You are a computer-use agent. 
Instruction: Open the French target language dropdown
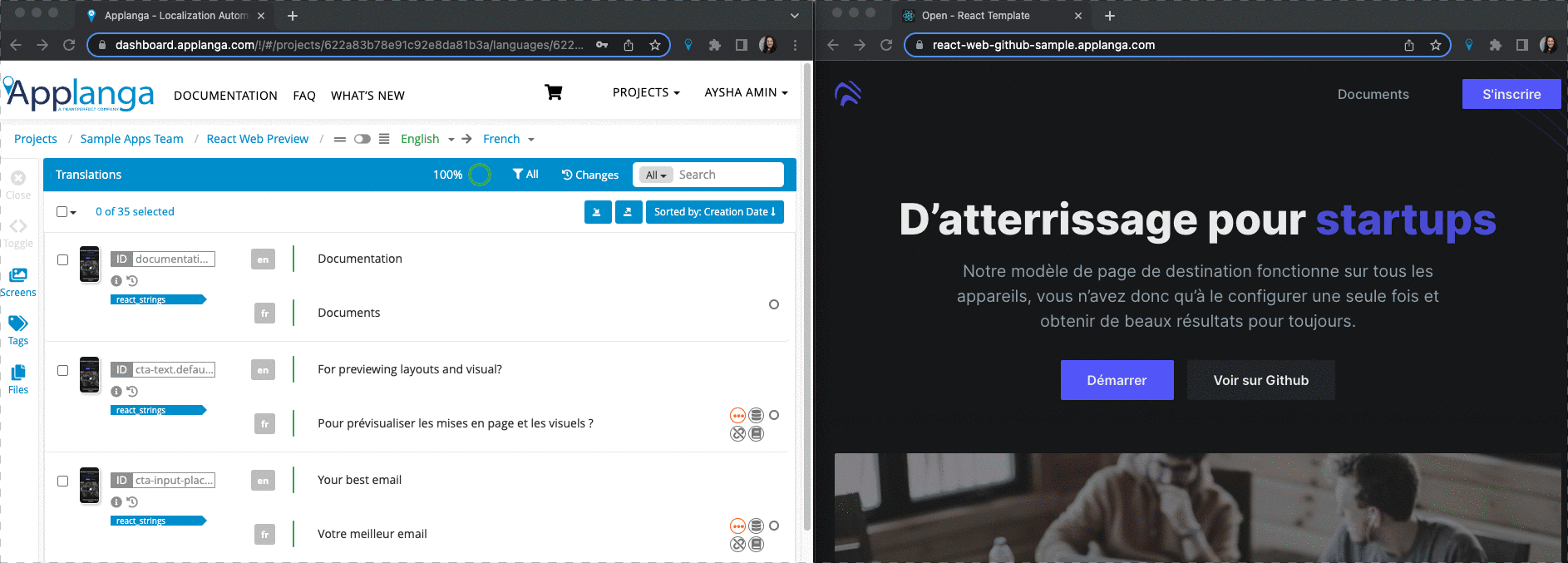pos(509,139)
